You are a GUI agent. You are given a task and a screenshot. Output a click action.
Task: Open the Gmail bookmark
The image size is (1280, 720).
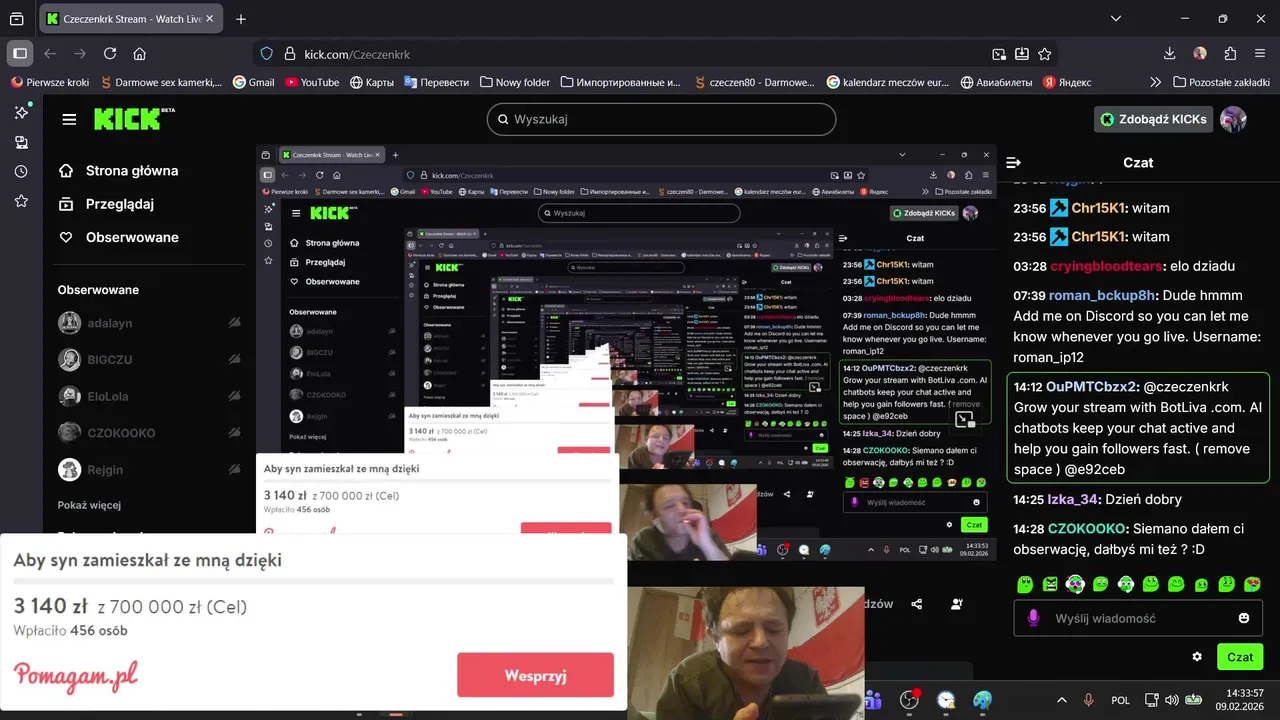[254, 82]
